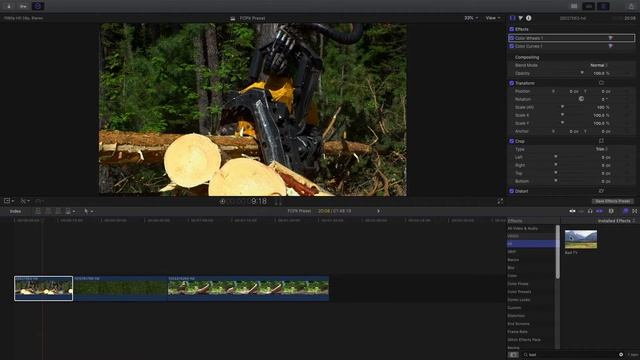Clear the effects search field

[x=621, y=355]
